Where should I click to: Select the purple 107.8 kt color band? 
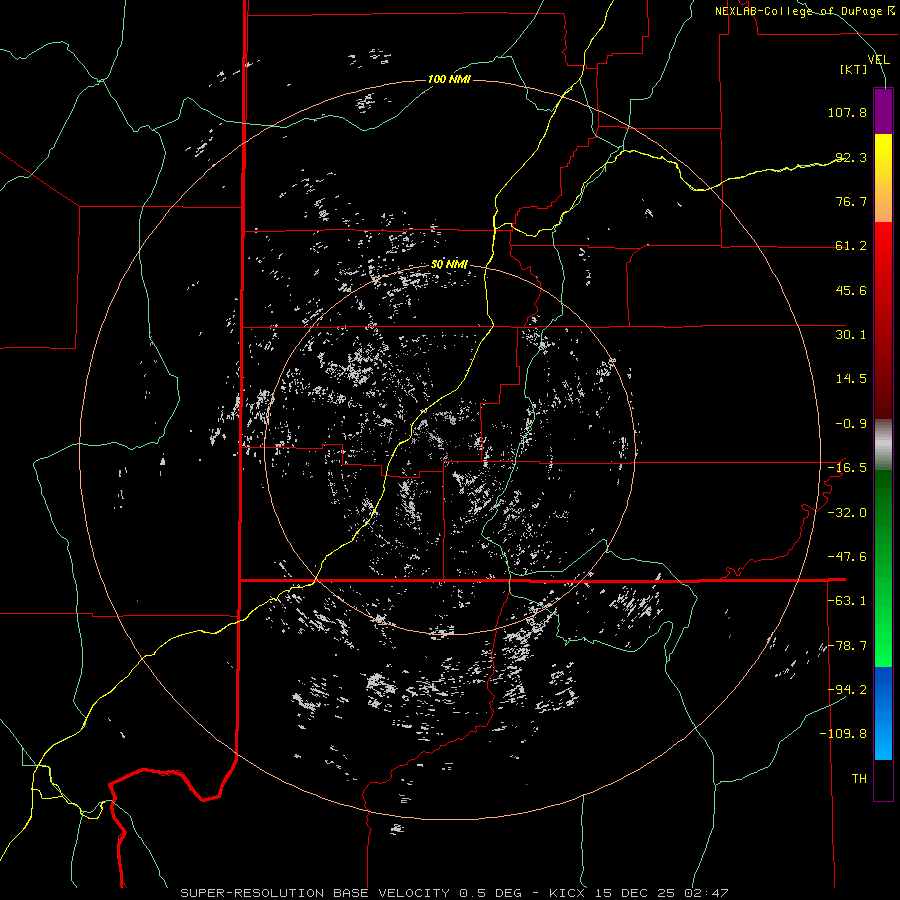tap(883, 111)
